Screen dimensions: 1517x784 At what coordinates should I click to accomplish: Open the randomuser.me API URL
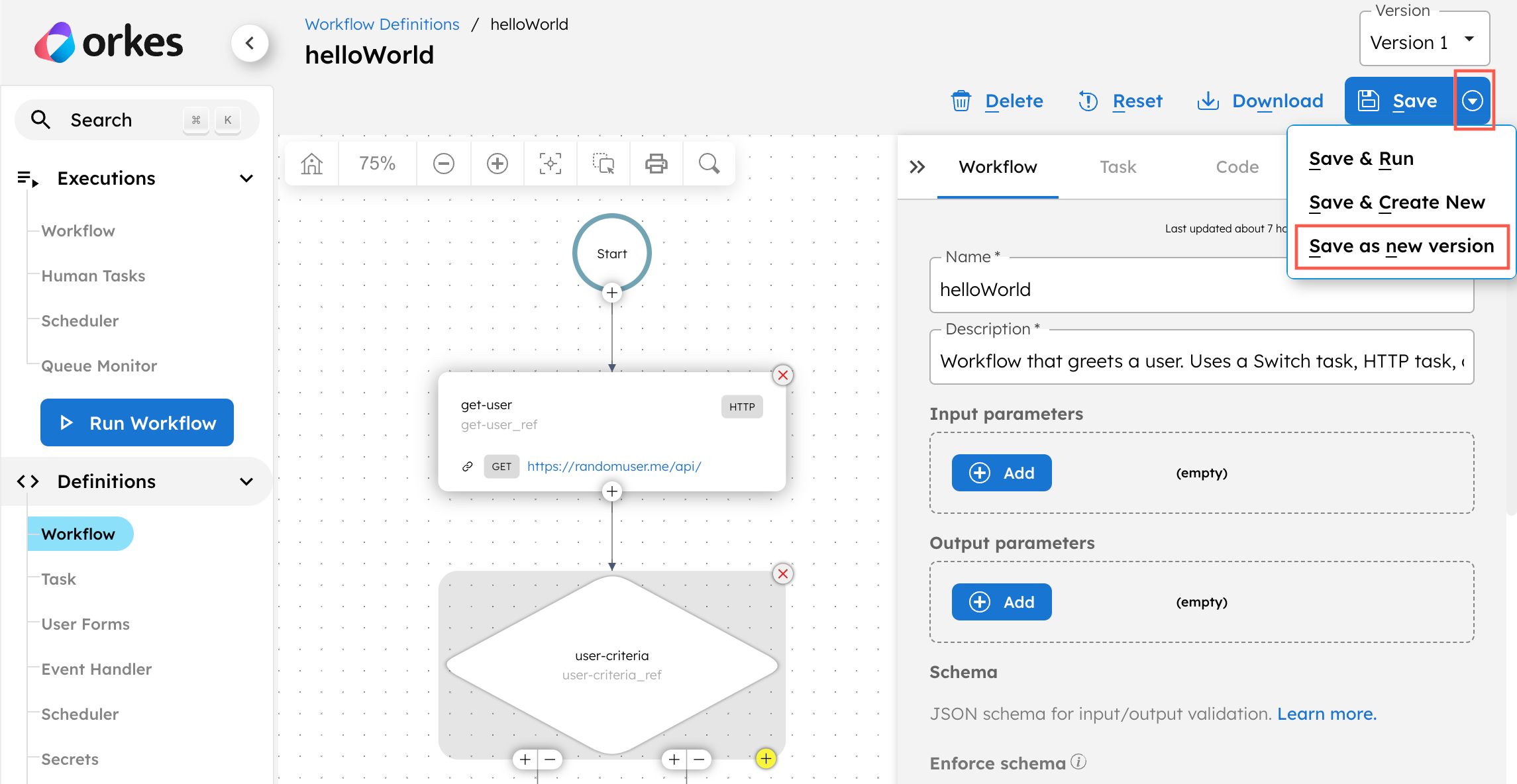pyautogui.click(x=614, y=466)
